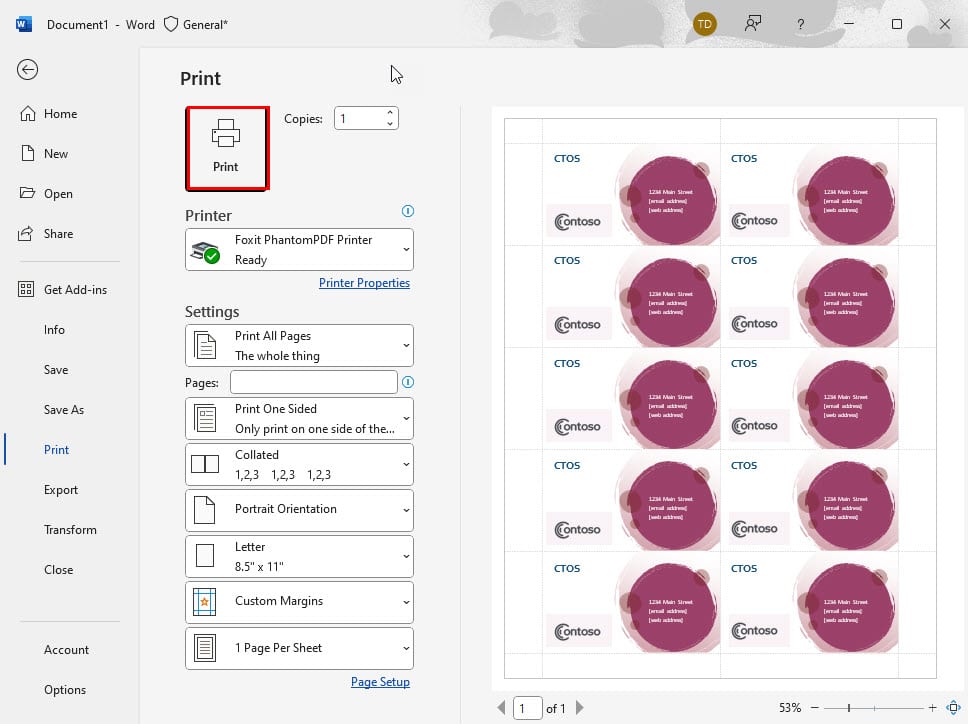Click the business card print preview page
Viewport: 968px width, 724px height.
(x=720, y=398)
